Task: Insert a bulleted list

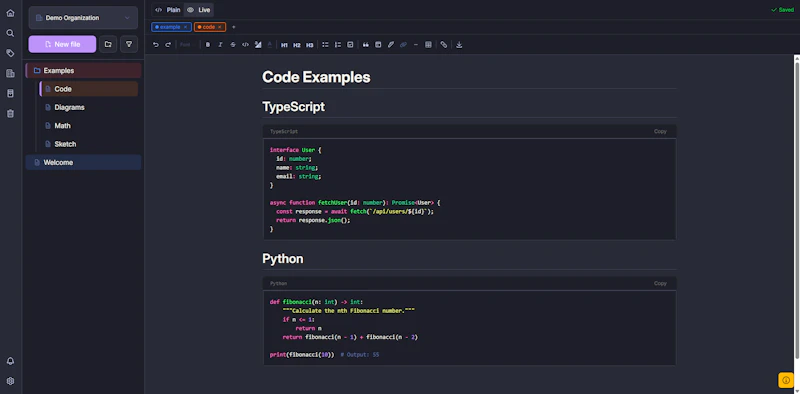Action: pos(325,45)
